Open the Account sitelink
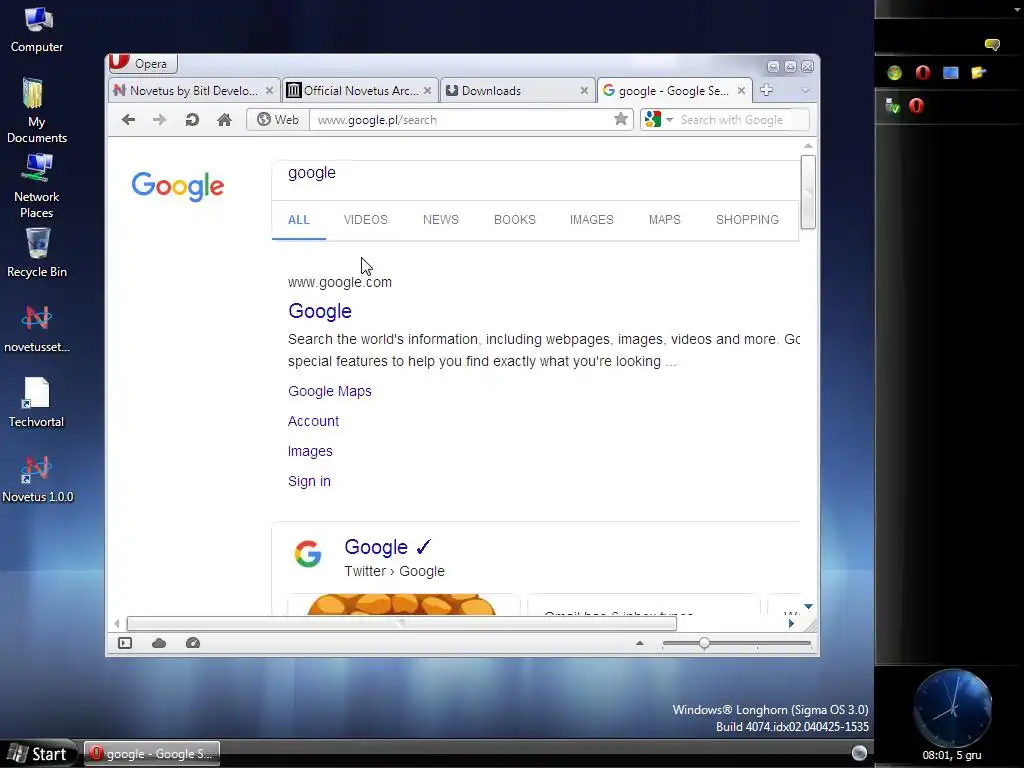 point(313,421)
